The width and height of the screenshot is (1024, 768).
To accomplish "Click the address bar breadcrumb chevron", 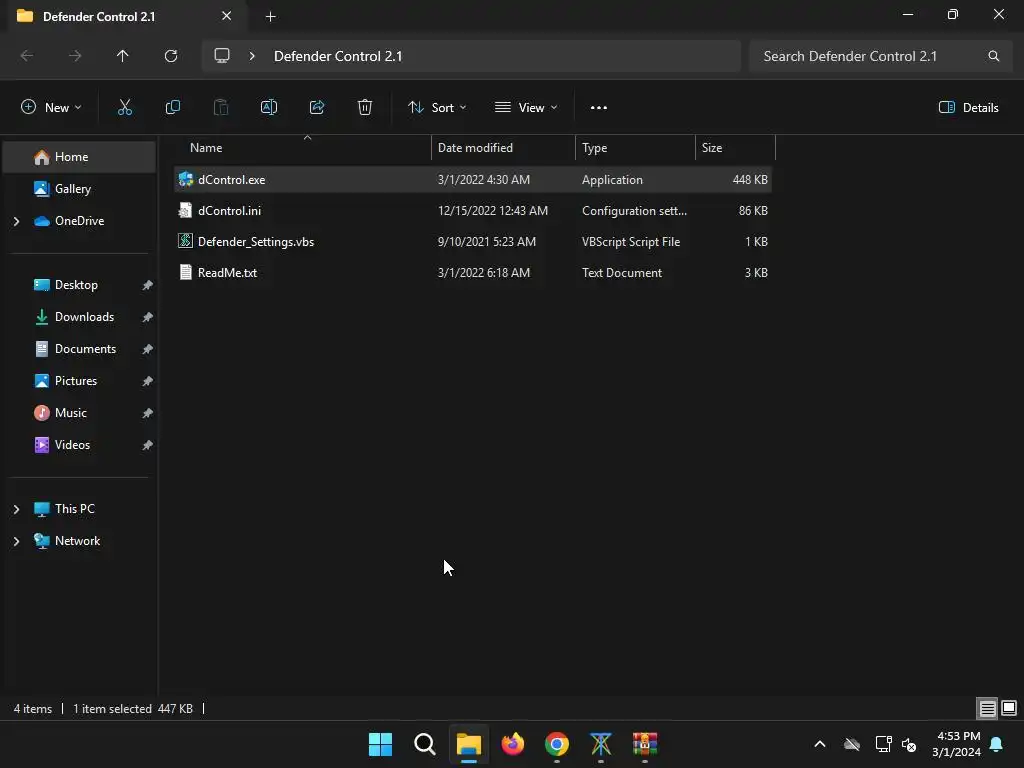I will click(x=252, y=56).
